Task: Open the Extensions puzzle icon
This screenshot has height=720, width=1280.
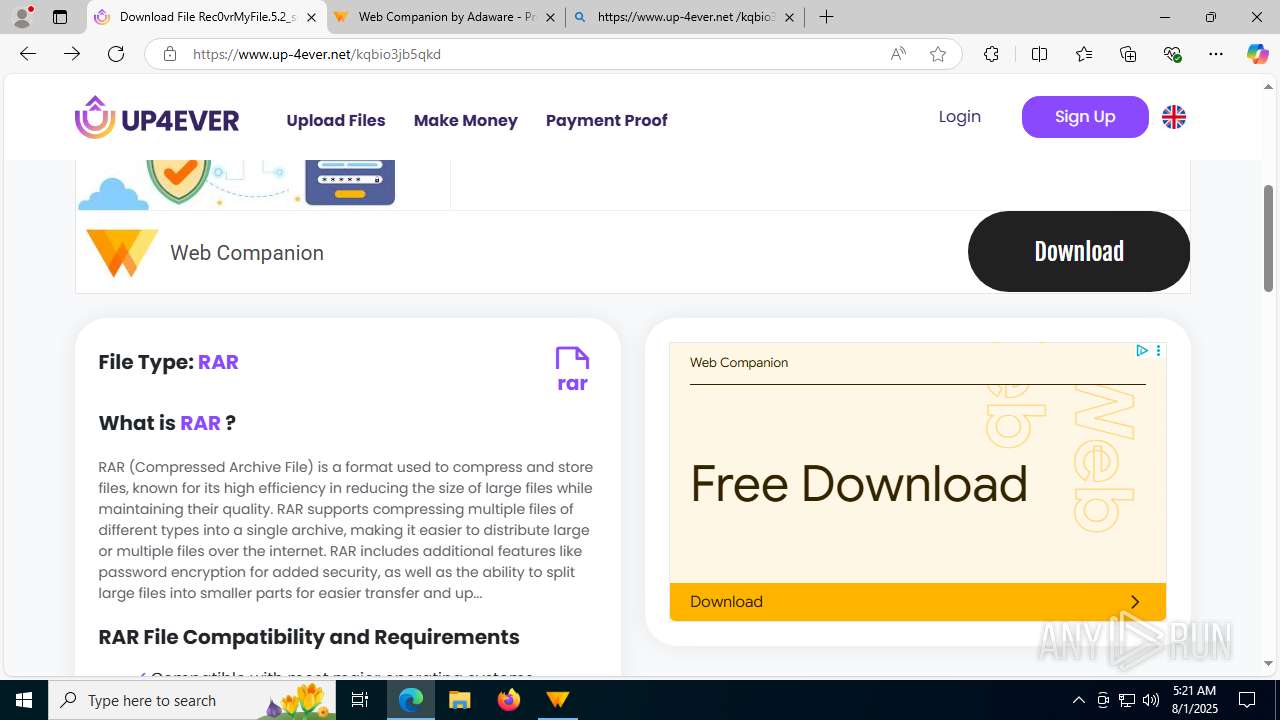Action: 991,54
